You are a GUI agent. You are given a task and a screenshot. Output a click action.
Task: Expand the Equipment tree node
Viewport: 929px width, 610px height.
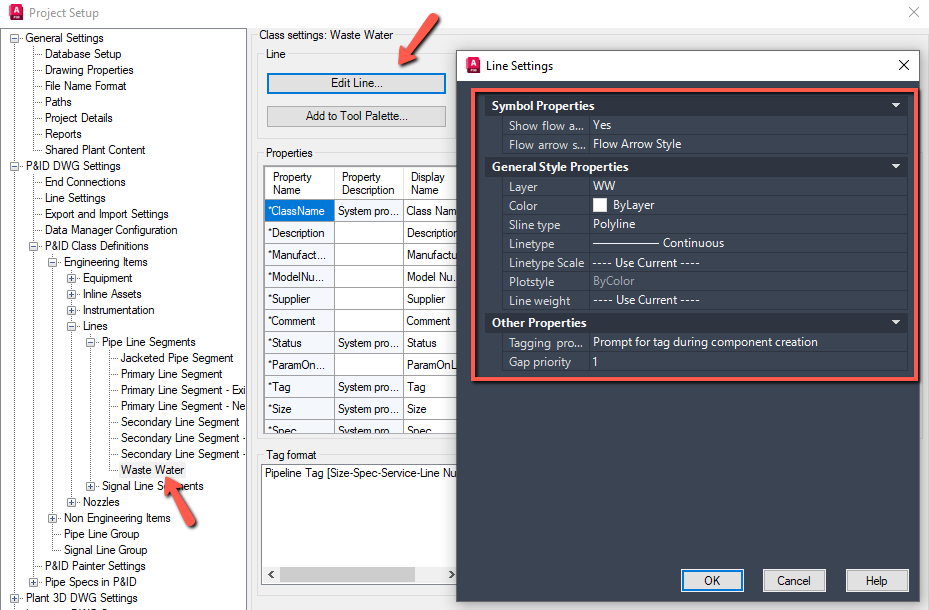(72, 278)
